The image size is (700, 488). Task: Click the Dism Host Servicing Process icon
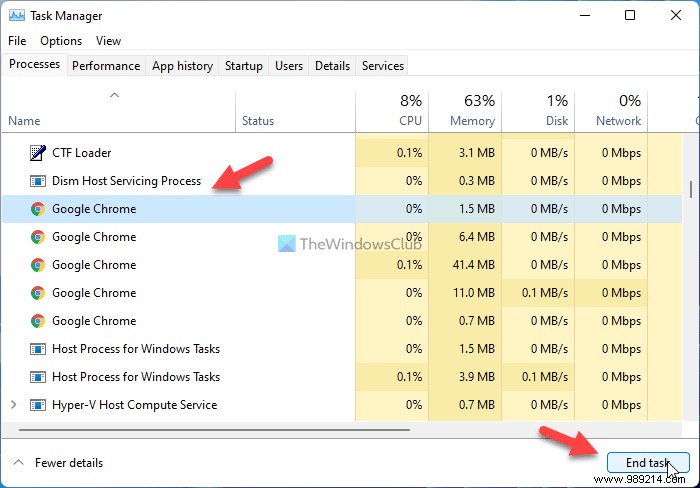click(38, 181)
